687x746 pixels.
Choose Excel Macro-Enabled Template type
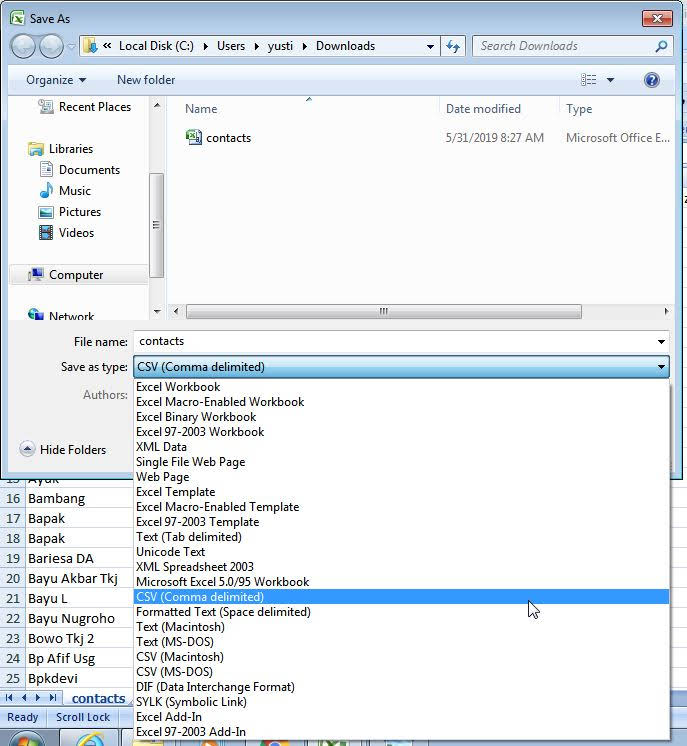click(x=402, y=507)
